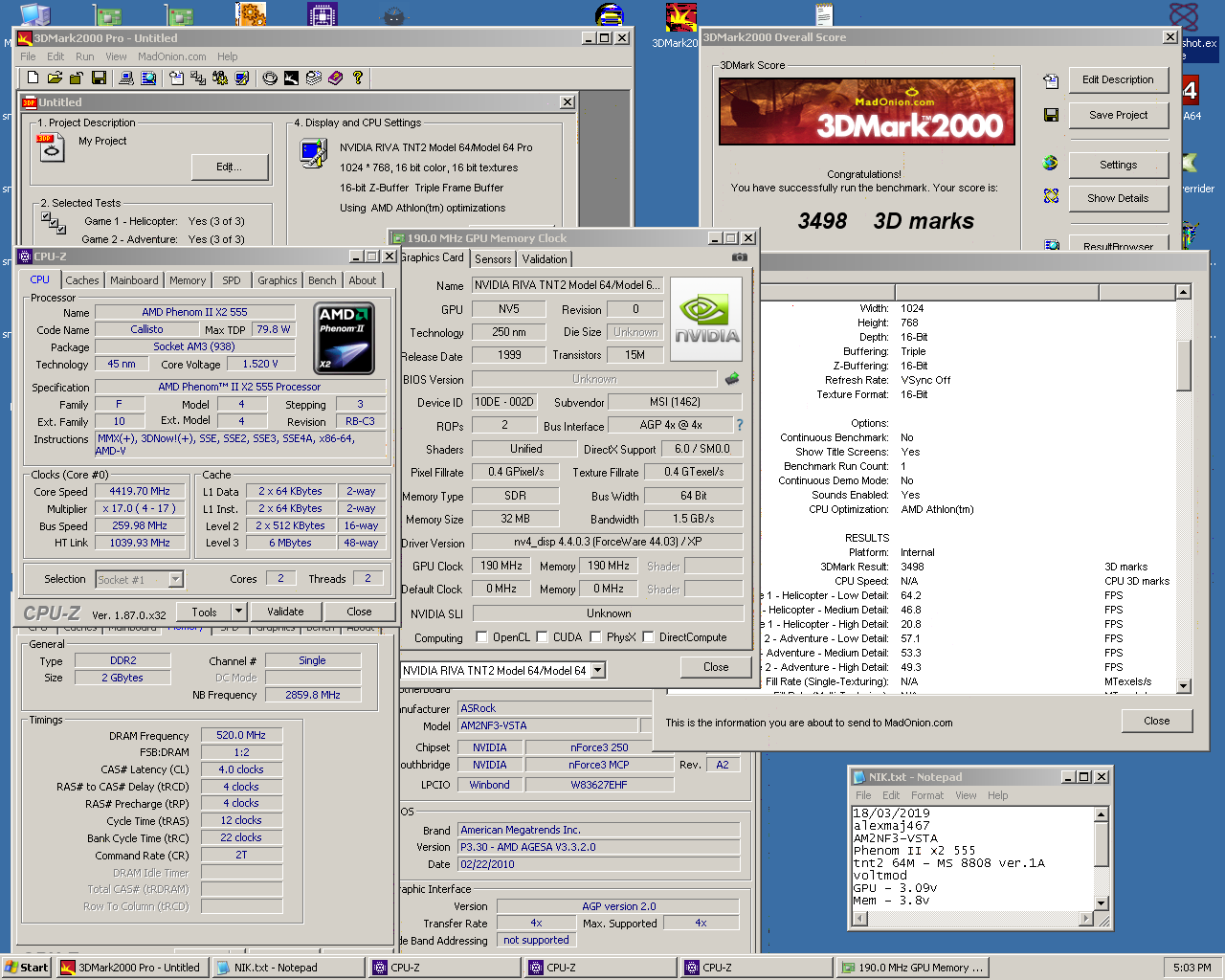Click the computer-with-magnifier toolbar icon
Viewport: 1225px width, 980px height.
pos(147,78)
